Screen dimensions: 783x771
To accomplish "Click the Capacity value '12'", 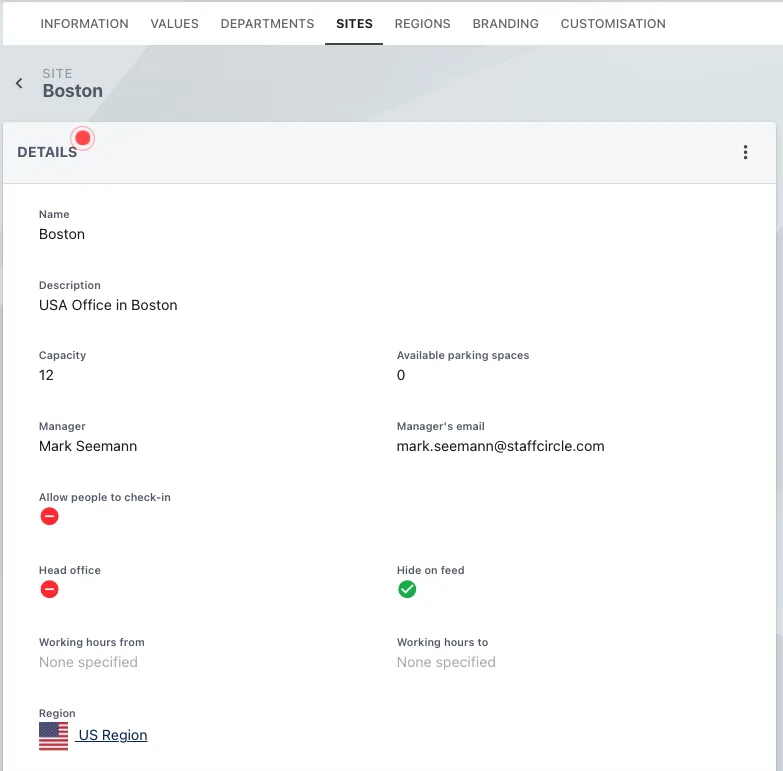I will click(46, 375).
